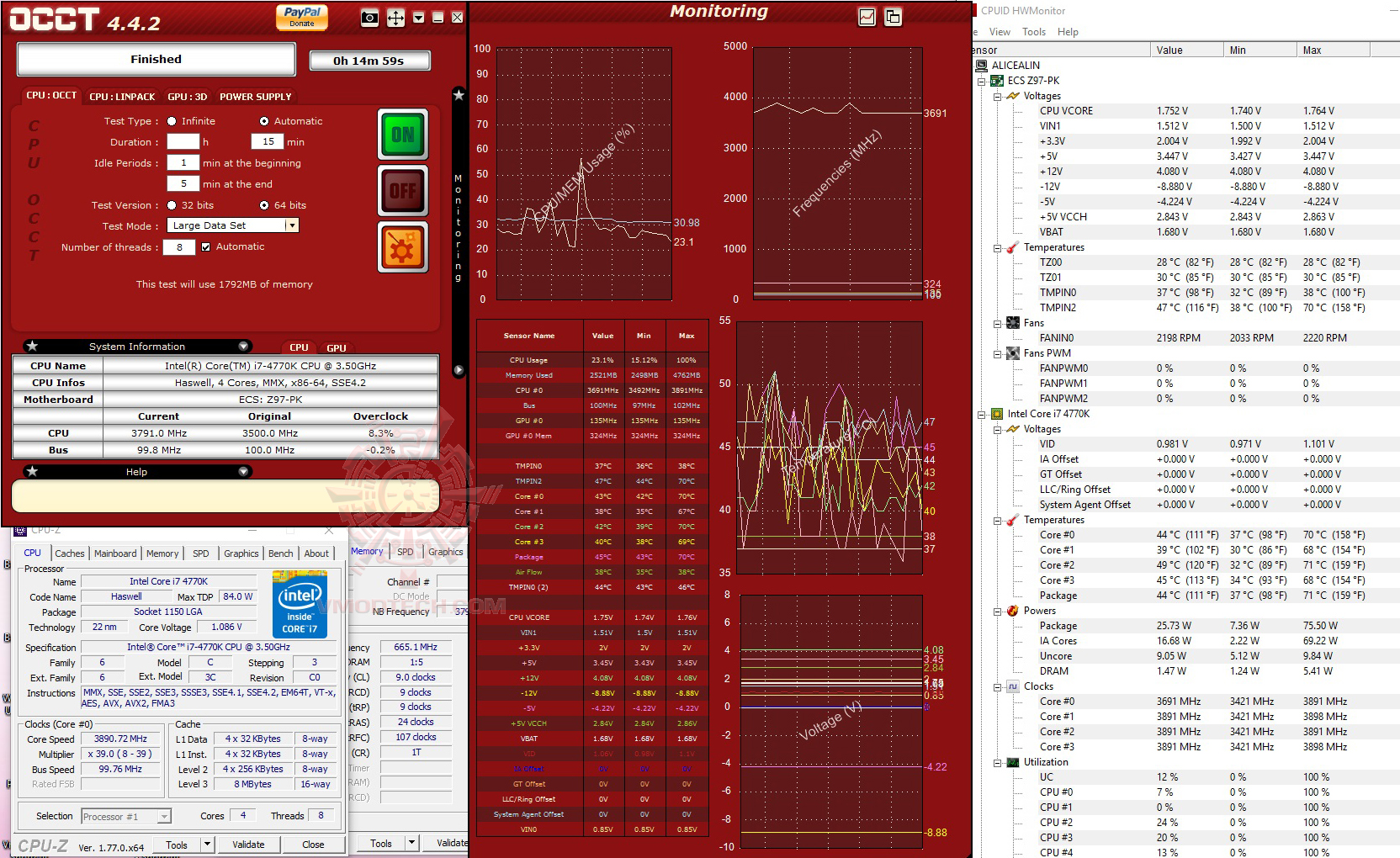Click the Duration minutes field
The width and height of the screenshot is (1400, 858).
pyautogui.click(x=268, y=141)
